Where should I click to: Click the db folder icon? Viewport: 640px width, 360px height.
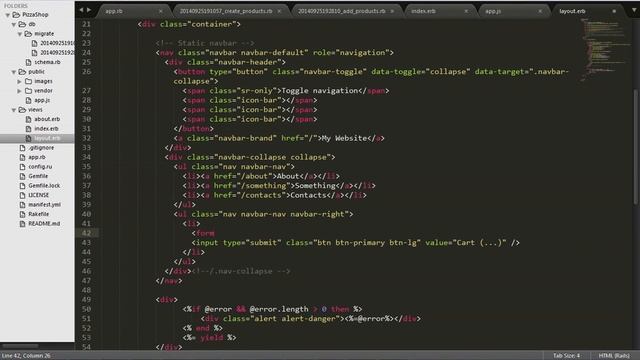pos(22,24)
